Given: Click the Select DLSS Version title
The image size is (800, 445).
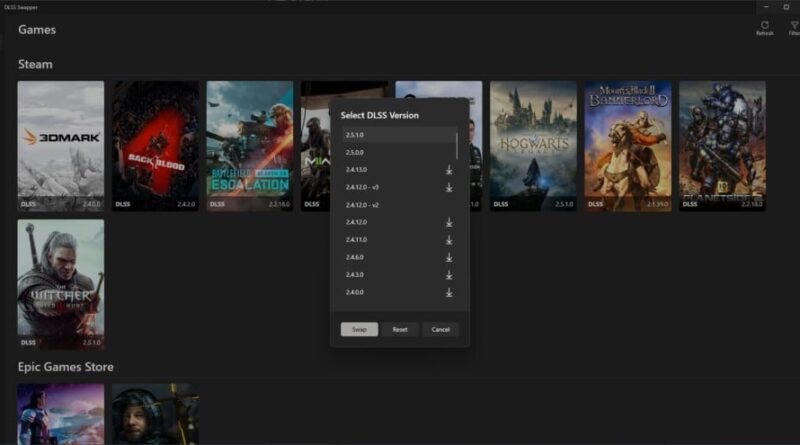Looking at the screenshot, I should (x=380, y=115).
